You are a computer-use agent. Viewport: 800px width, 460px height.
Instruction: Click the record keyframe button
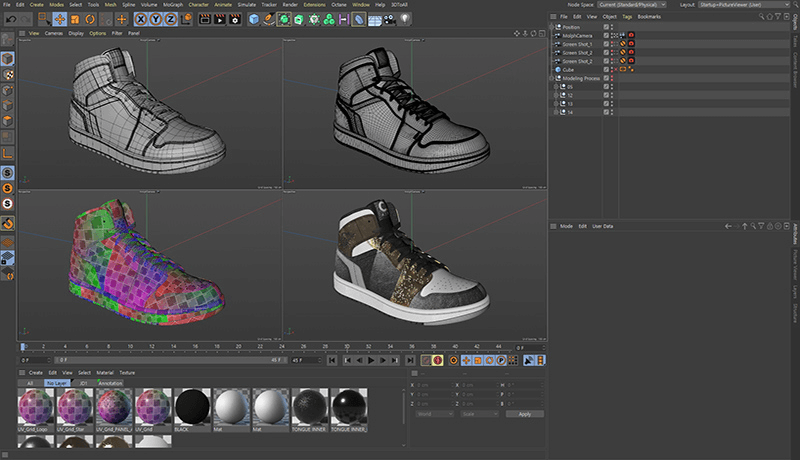click(x=426, y=361)
